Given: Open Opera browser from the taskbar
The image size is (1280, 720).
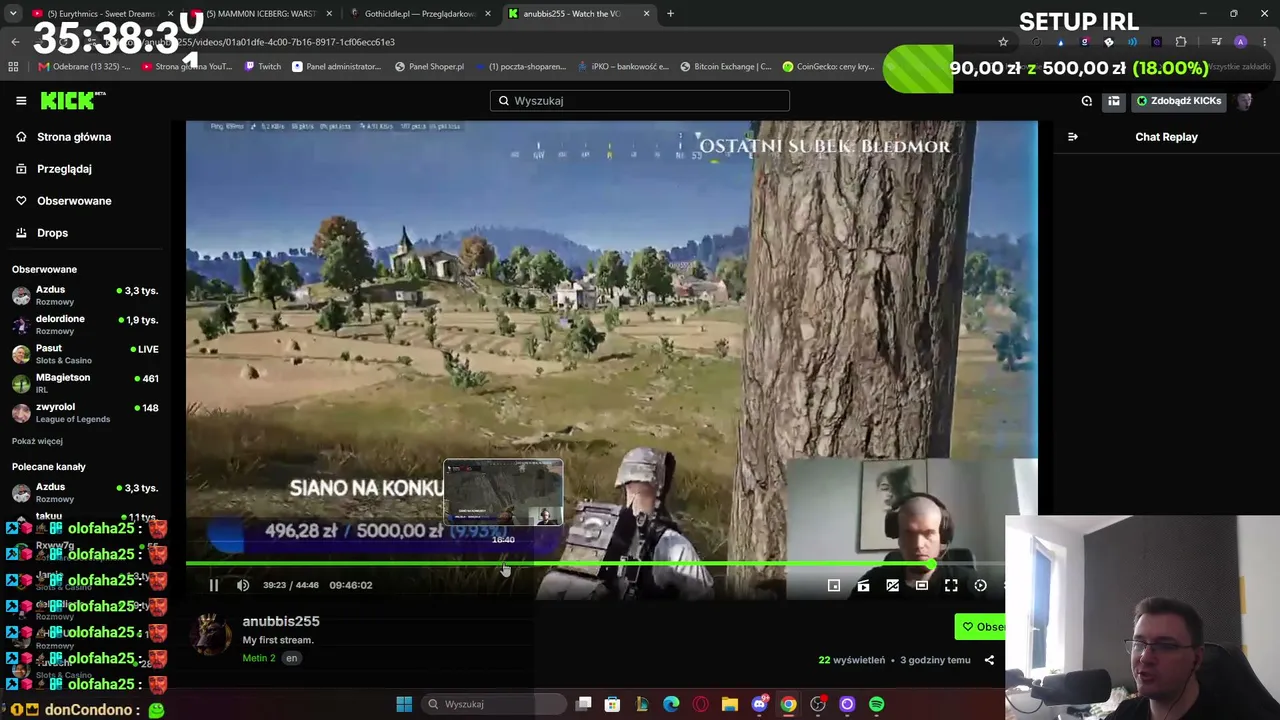Looking at the screenshot, I should (x=700, y=704).
